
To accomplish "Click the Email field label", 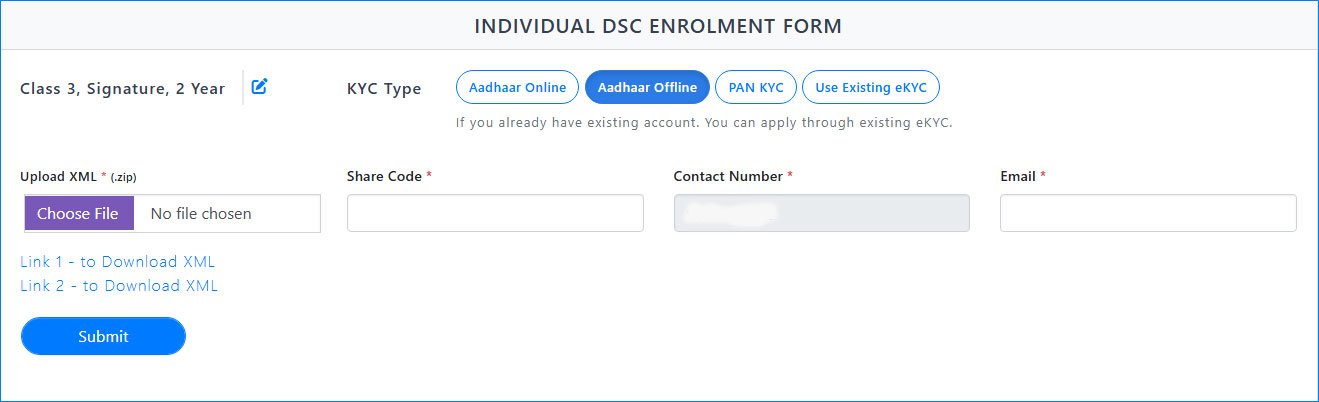I will [x=1018, y=176].
